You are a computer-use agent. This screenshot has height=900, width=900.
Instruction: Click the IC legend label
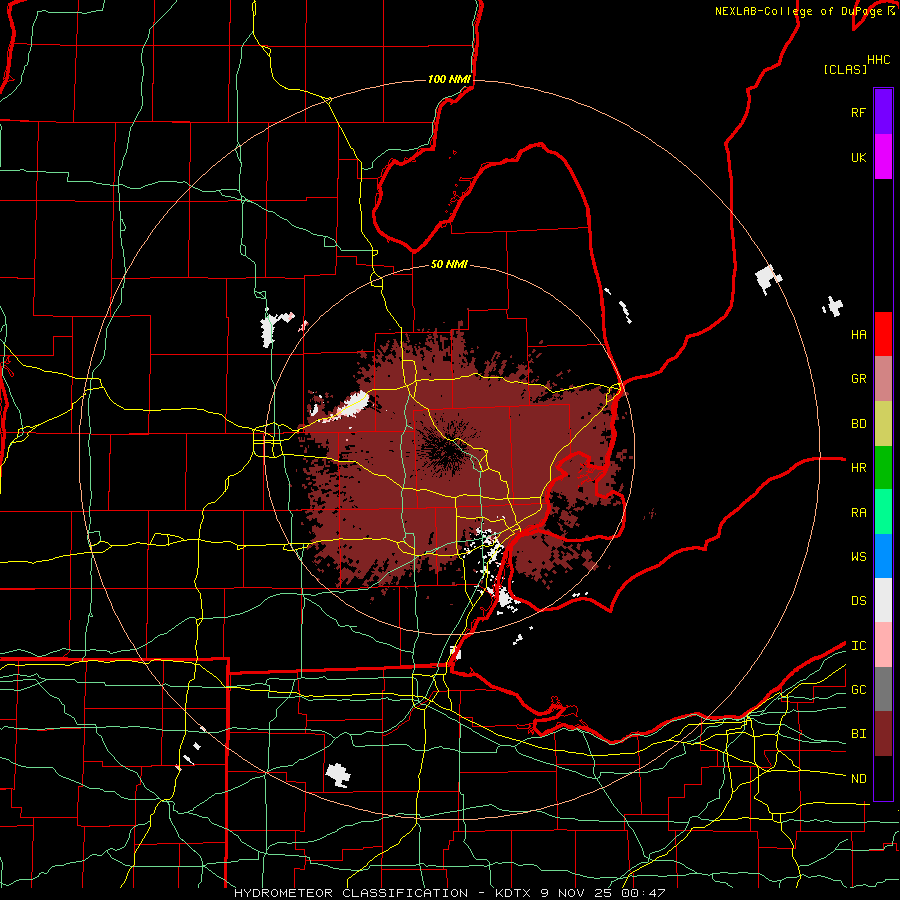pos(858,646)
